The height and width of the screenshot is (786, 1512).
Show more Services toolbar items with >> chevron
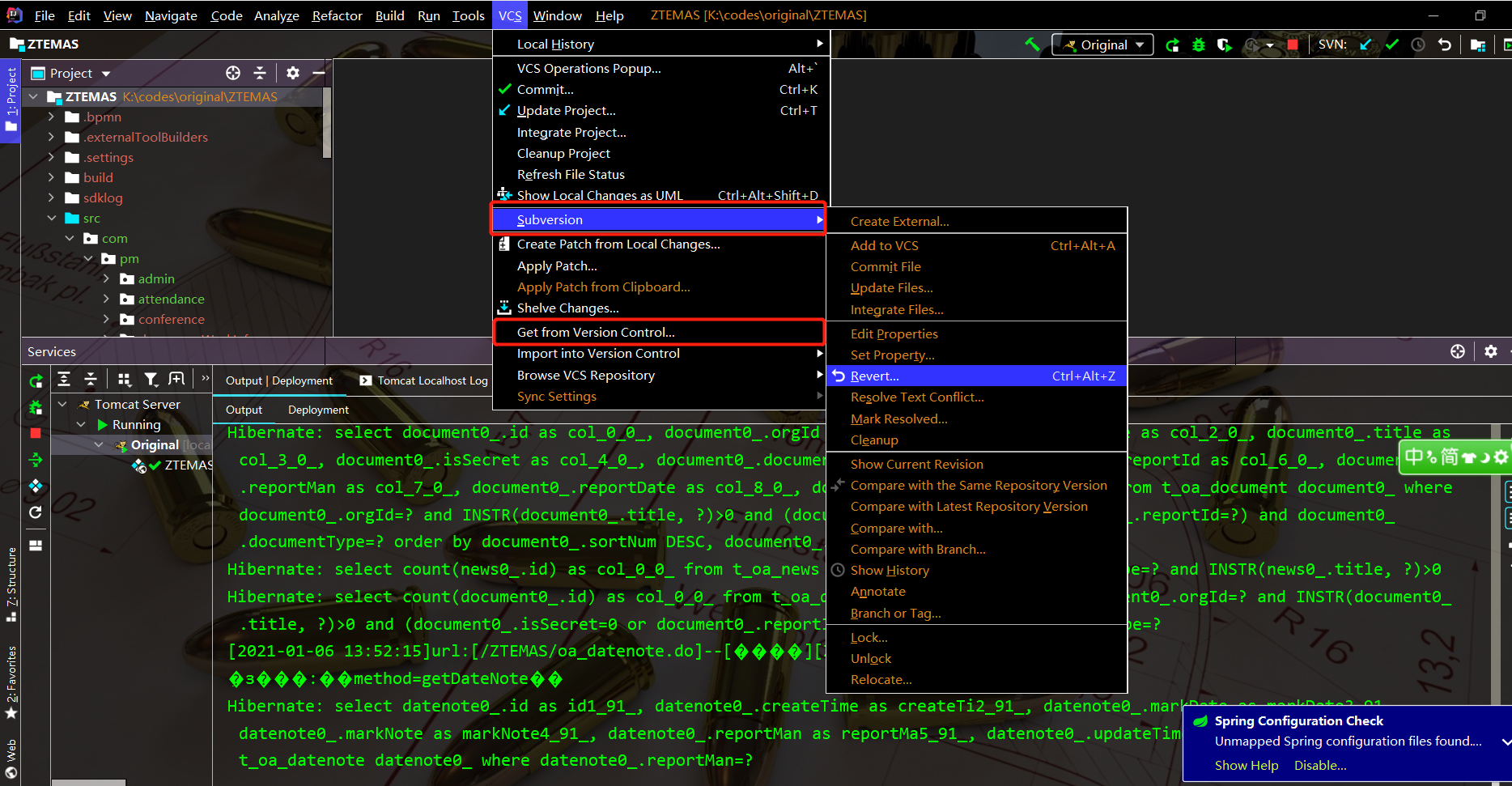click(x=206, y=378)
